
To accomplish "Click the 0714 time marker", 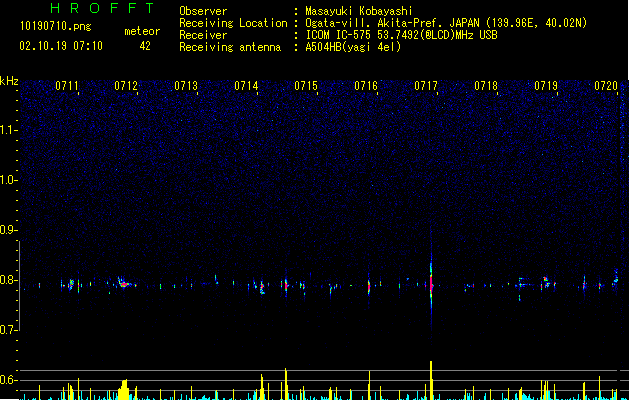I will [246, 86].
